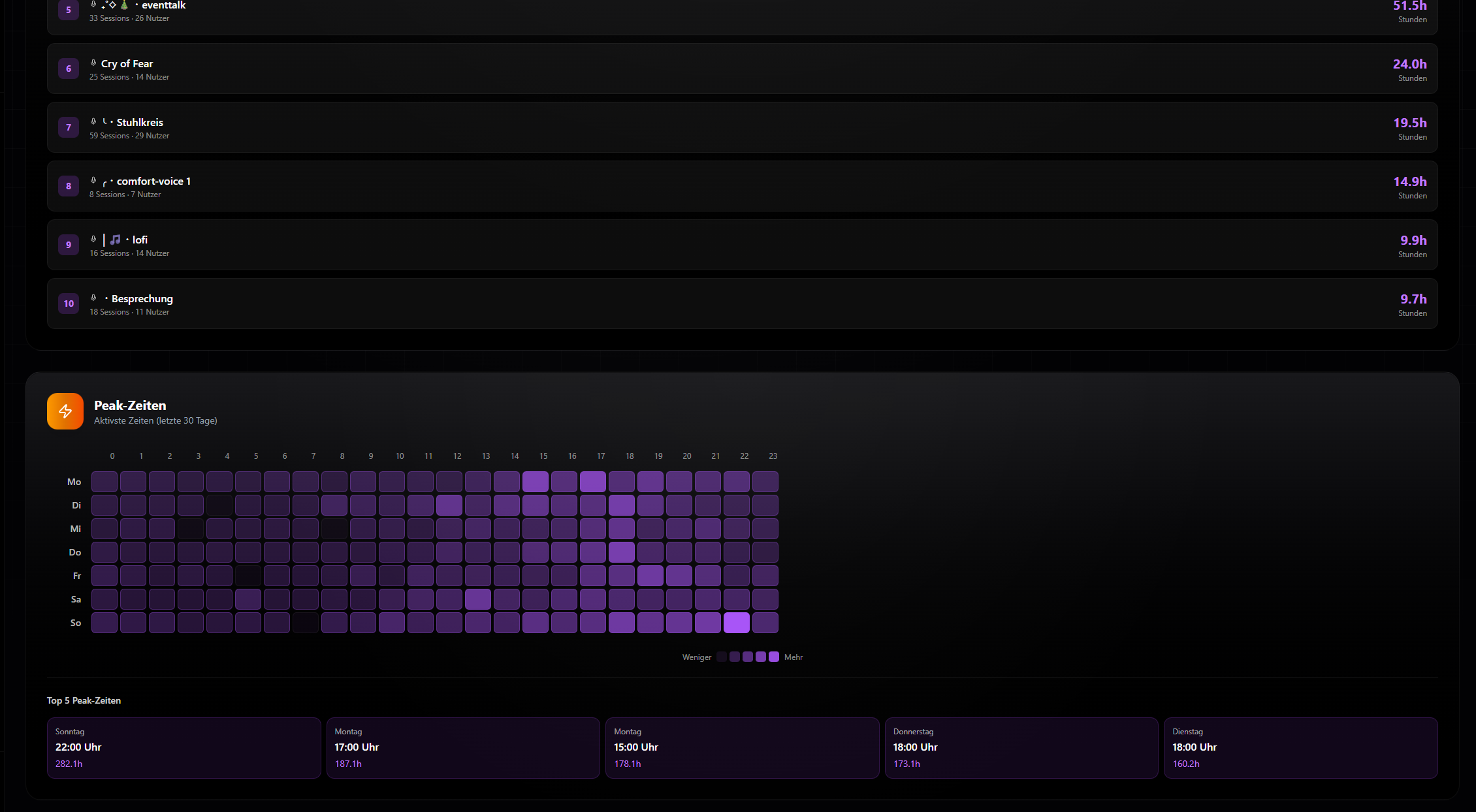Click the Stuhlkreis channel row

coord(742,127)
